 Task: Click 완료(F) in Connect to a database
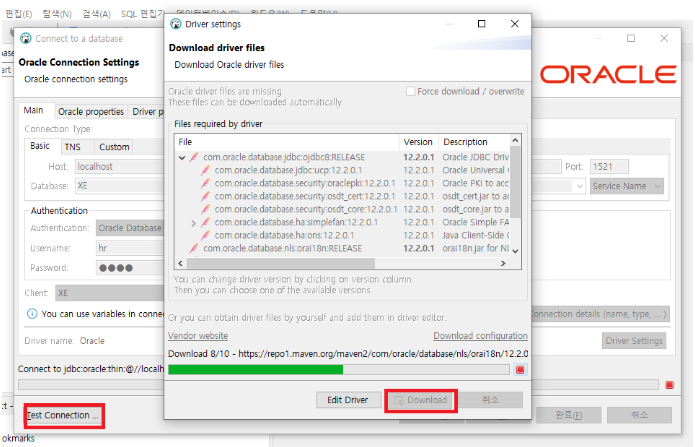point(569,416)
